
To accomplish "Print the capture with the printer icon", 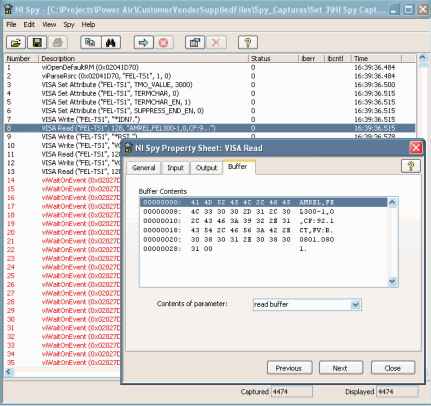I will click(x=57, y=43).
